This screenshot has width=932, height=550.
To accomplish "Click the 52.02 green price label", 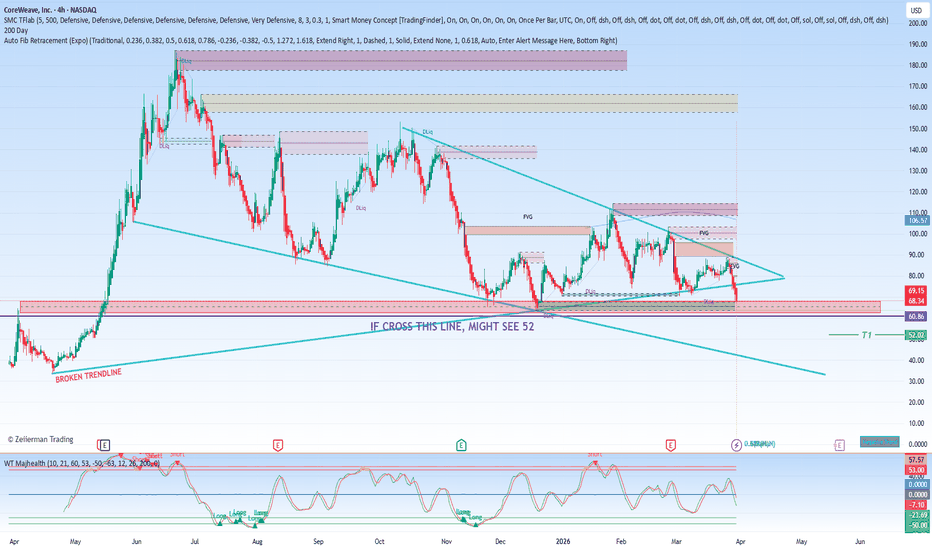I will 917,335.
